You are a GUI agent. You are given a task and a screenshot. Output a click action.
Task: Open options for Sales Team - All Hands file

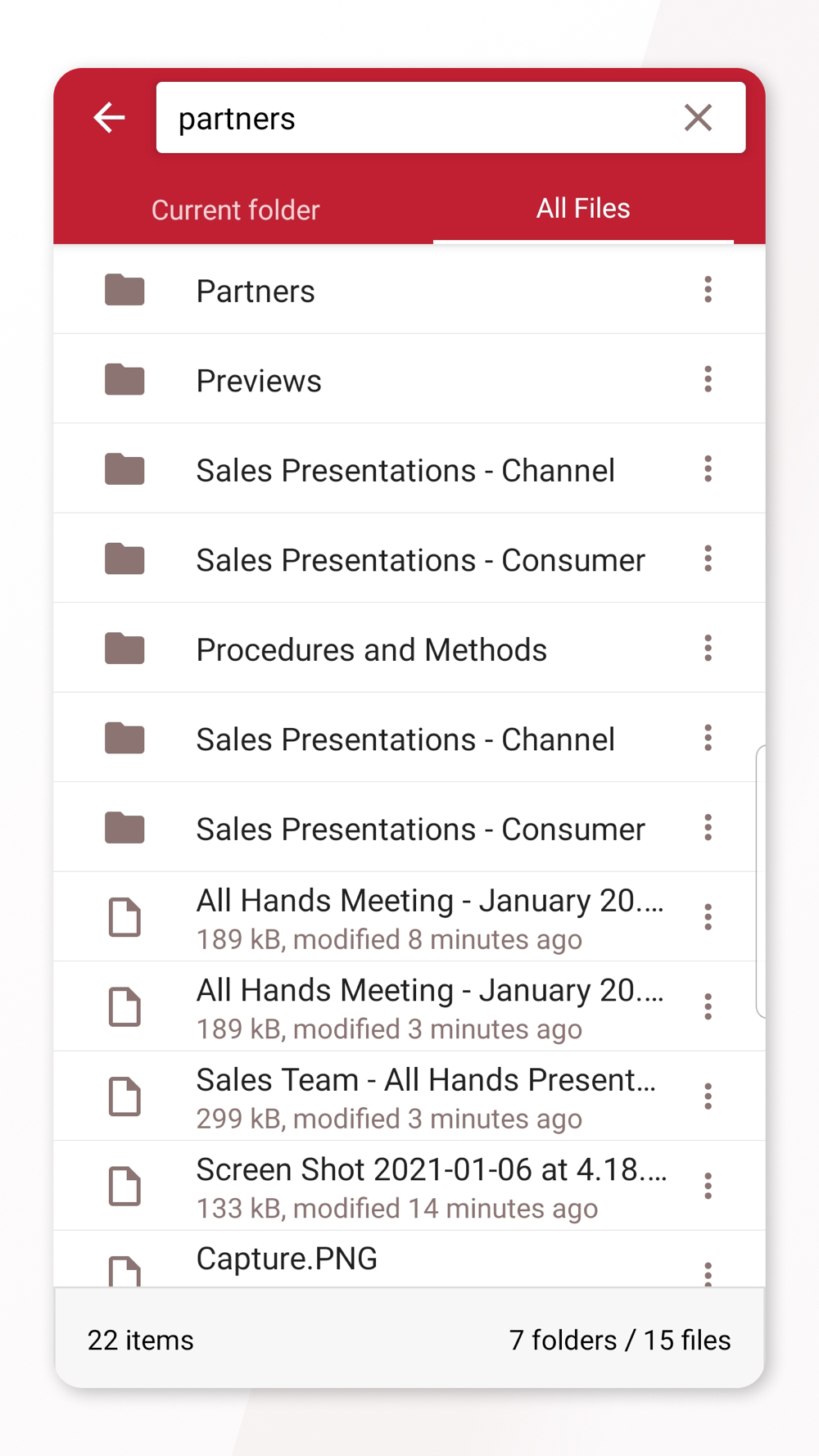coord(708,1096)
